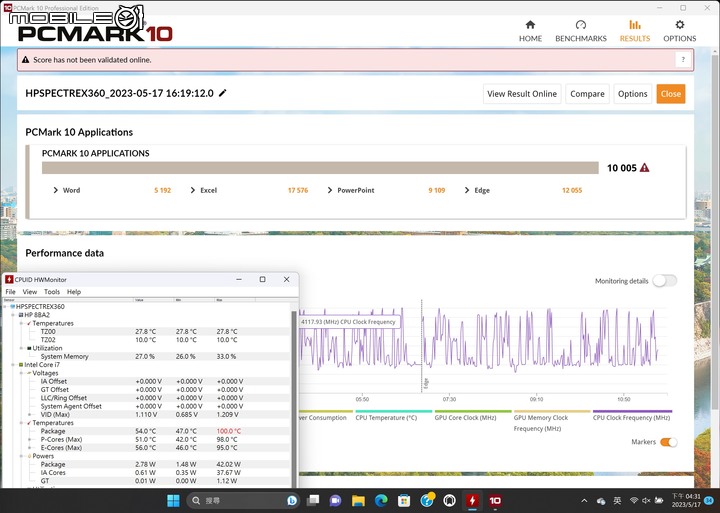Open Task View from taskbar
The width and height of the screenshot is (720, 513).
(313, 501)
